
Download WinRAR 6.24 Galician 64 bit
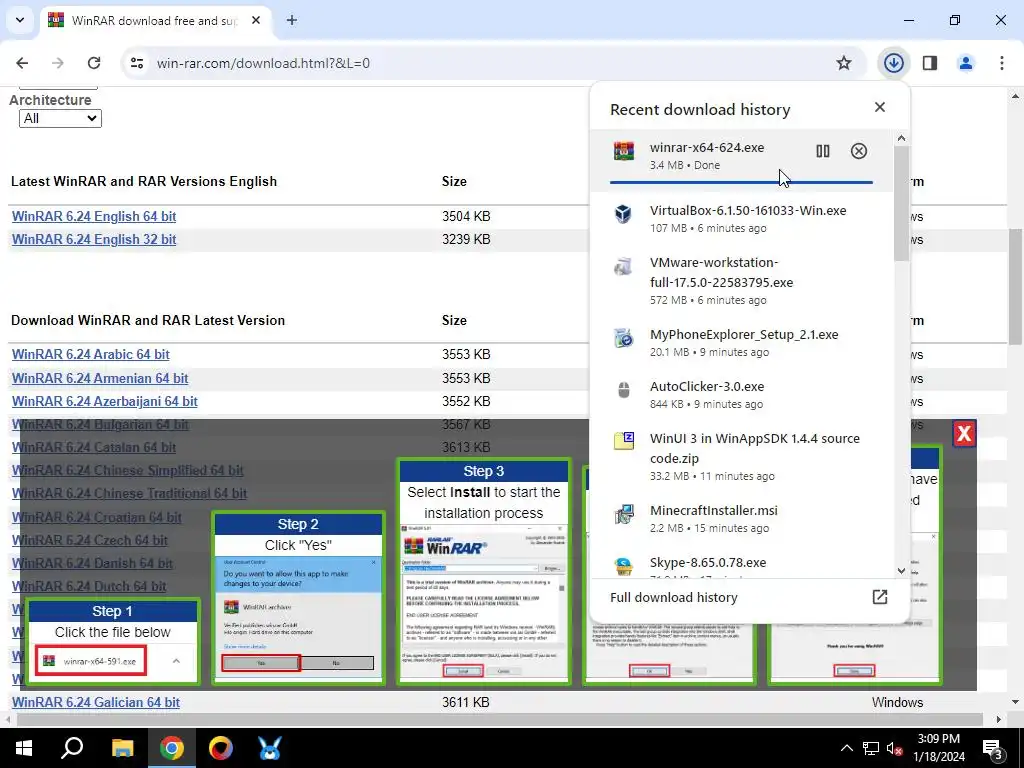(96, 702)
